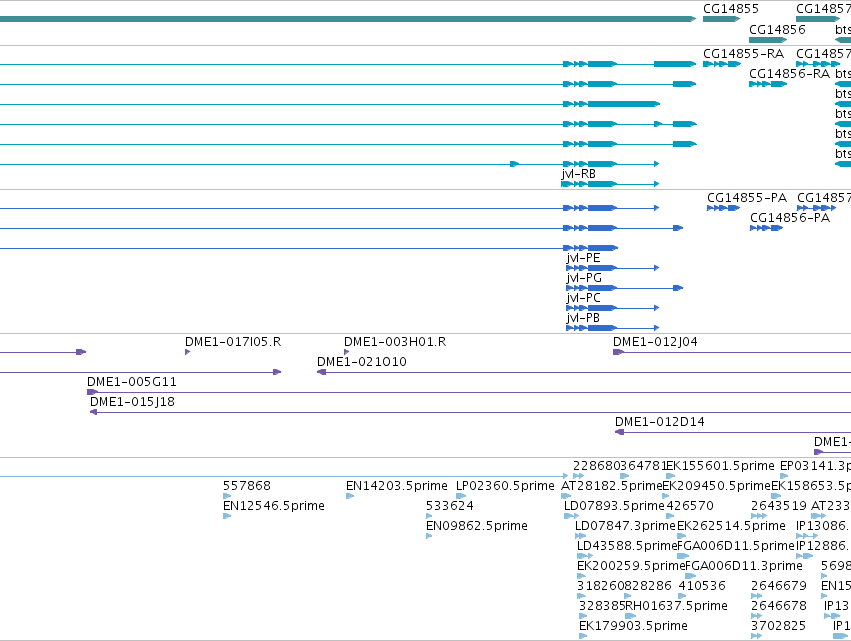
Task: Select the CG14856 gene label
Action: (777, 30)
